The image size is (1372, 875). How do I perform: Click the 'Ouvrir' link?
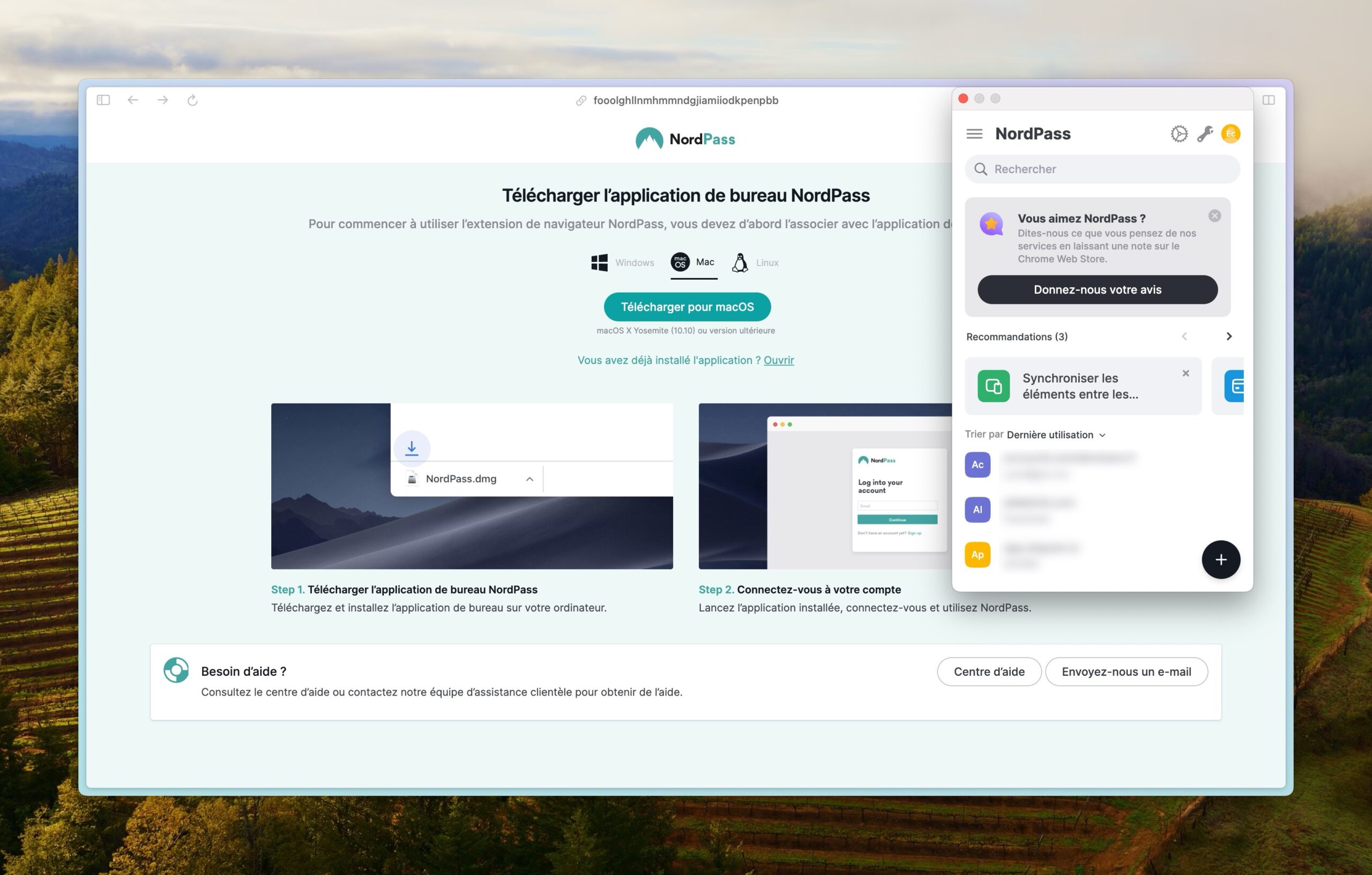click(x=778, y=360)
